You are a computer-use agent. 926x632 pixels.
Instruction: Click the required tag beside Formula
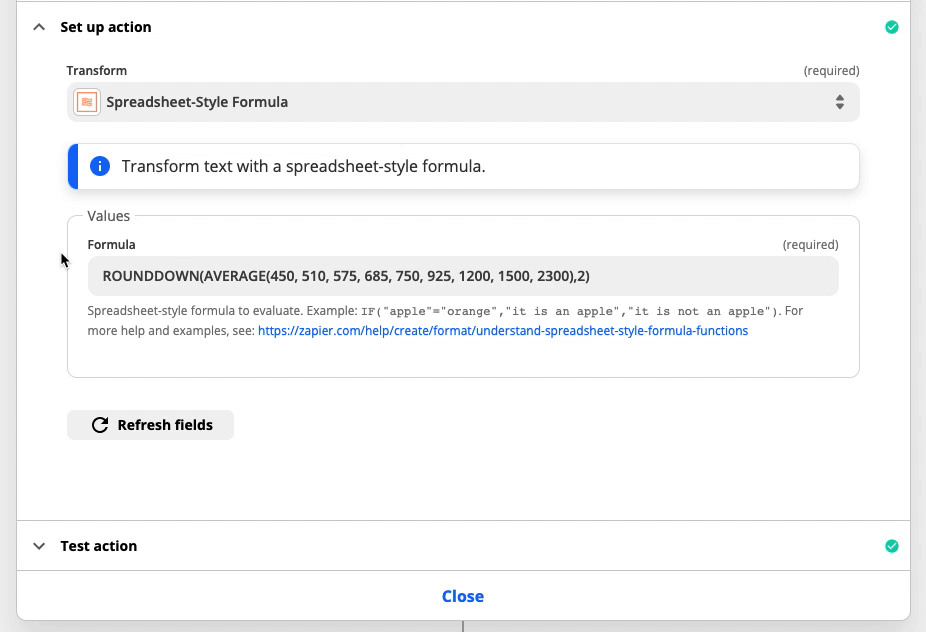click(x=810, y=245)
